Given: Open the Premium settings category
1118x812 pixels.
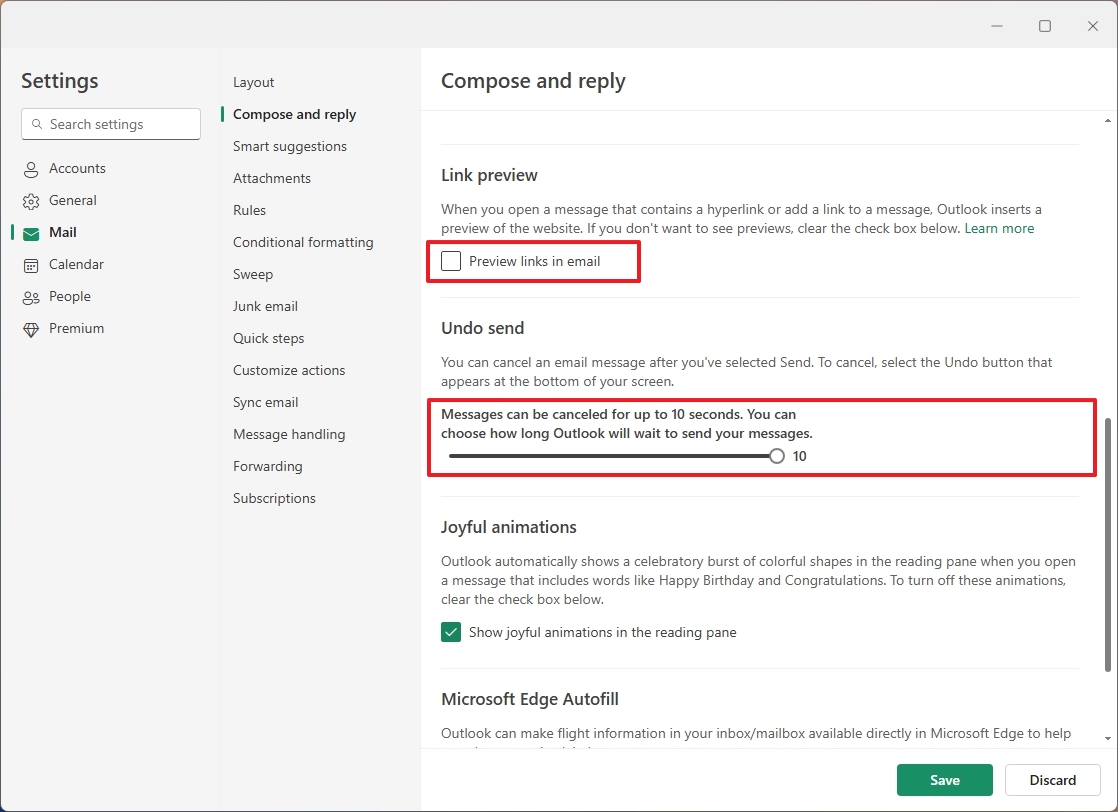Looking at the screenshot, I should click(76, 329).
